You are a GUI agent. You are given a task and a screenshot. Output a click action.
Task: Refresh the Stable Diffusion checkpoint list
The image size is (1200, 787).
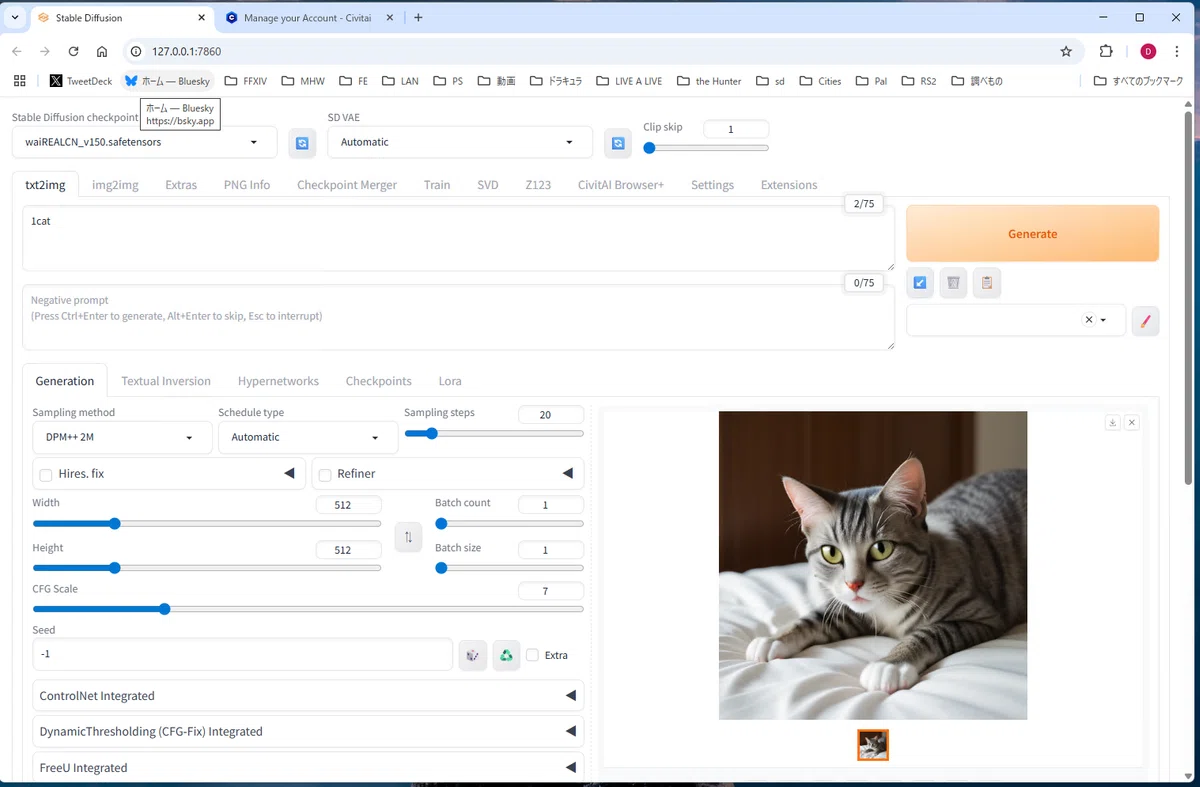[302, 143]
